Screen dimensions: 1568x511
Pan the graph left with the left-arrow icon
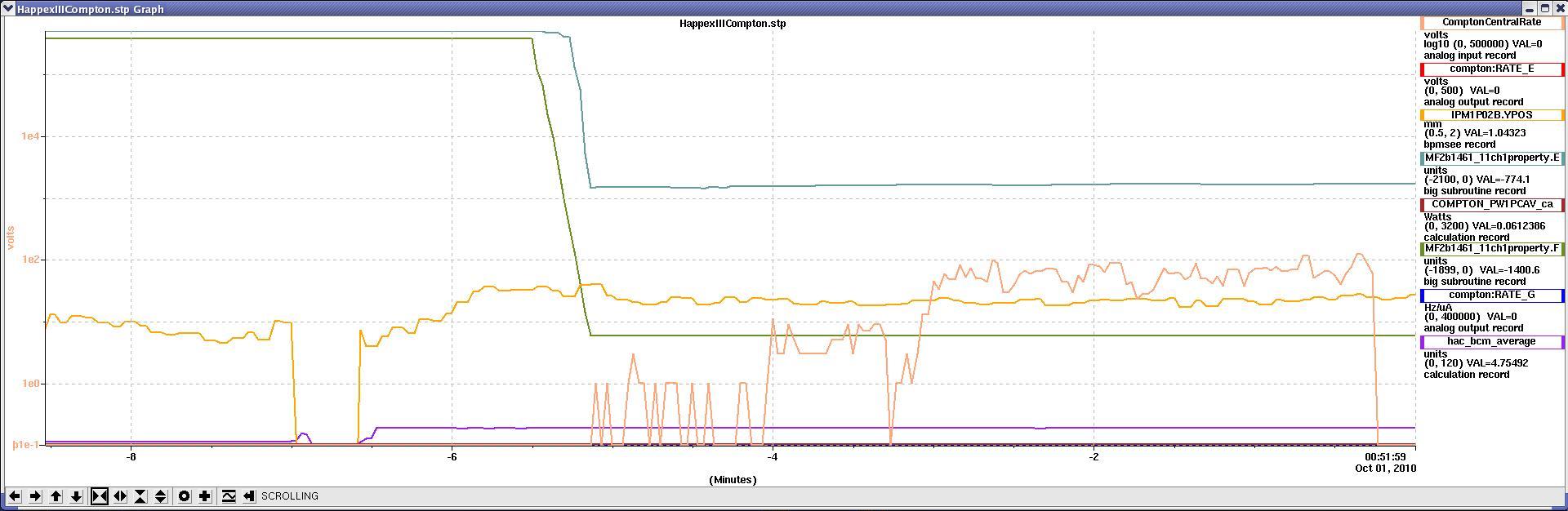coord(15,496)
